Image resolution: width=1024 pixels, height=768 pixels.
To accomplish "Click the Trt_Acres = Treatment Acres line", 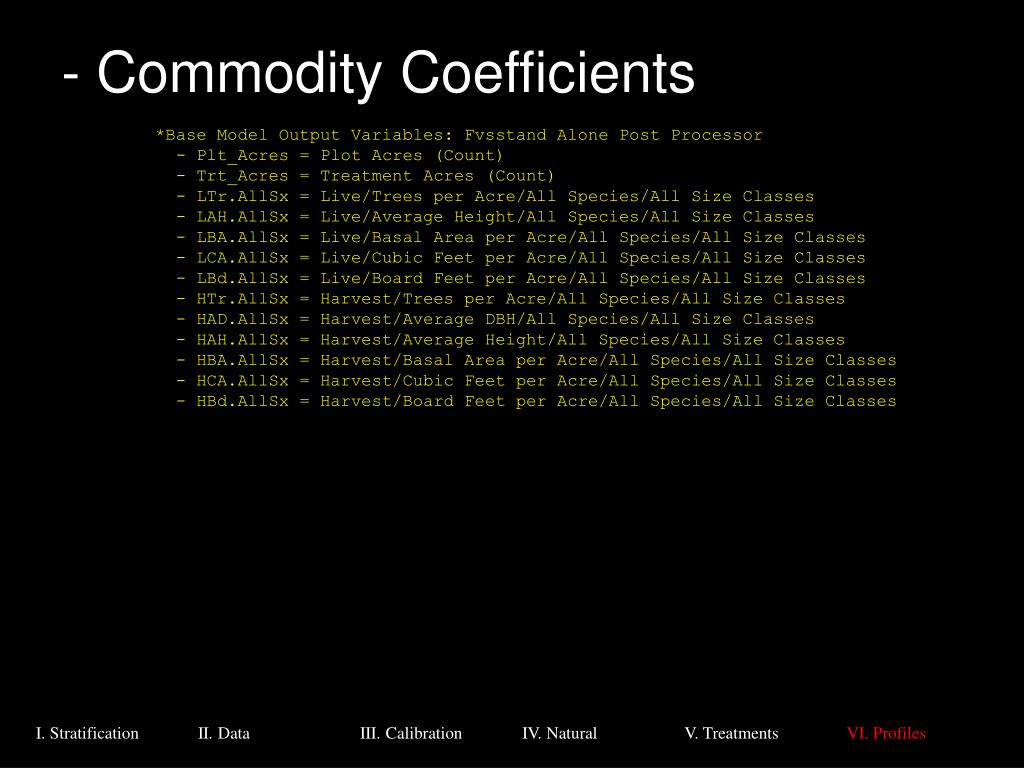I will 365,176.
